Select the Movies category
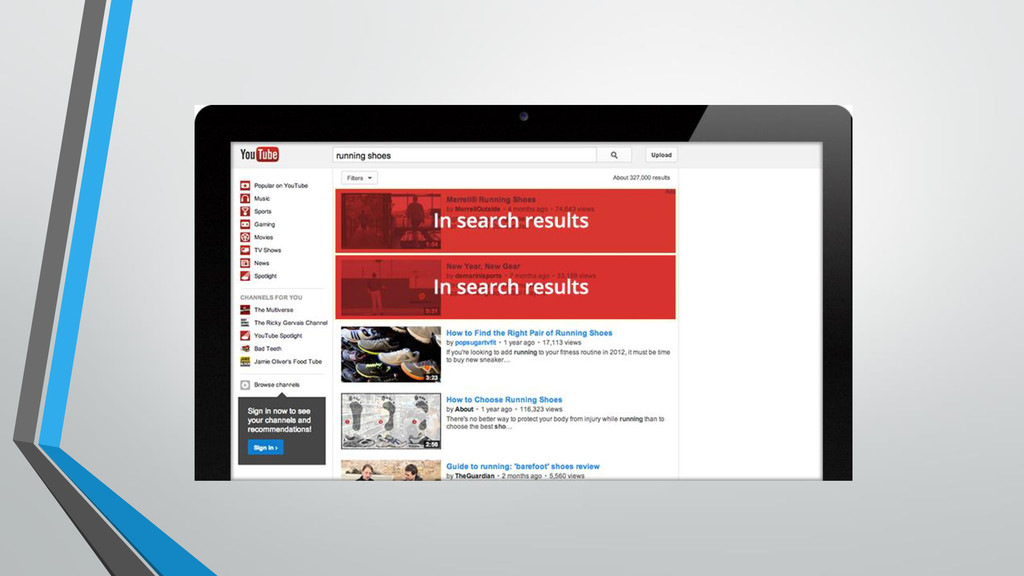 coord(263,237)
